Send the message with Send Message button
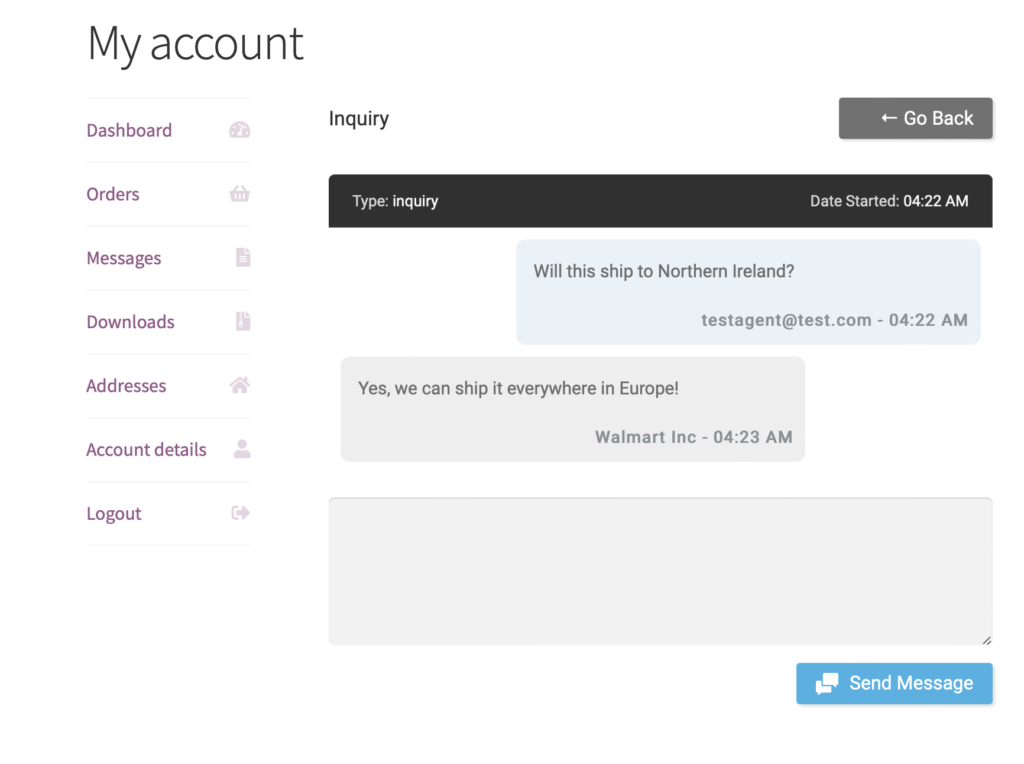1024x764 pixels. tap(894, 684)
